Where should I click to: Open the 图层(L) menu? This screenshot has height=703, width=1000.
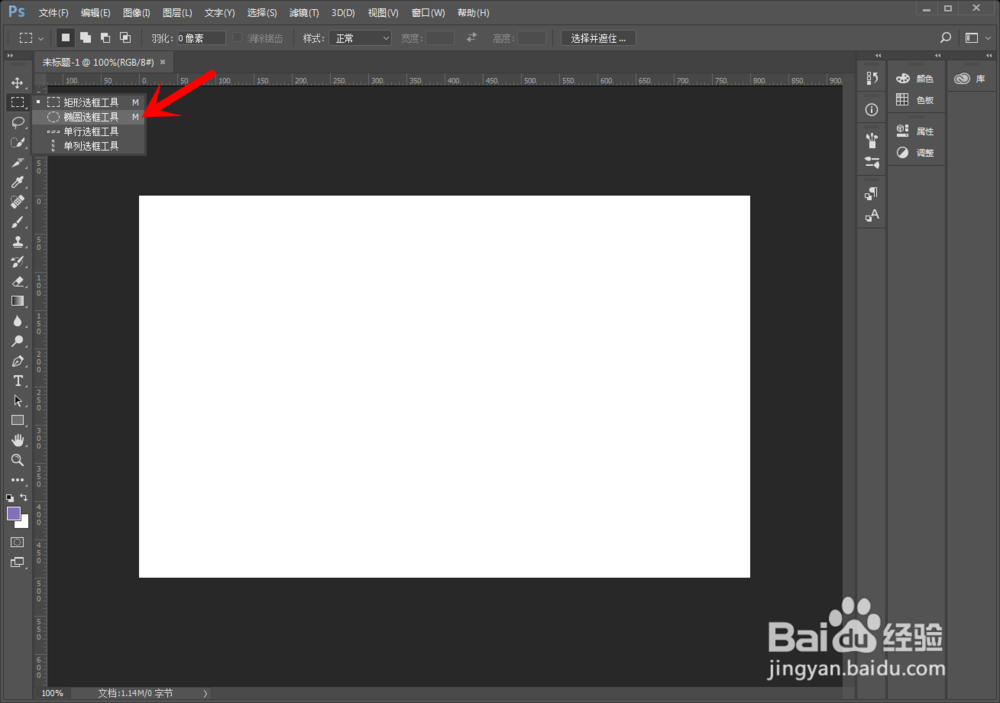(x=177, y=13)
